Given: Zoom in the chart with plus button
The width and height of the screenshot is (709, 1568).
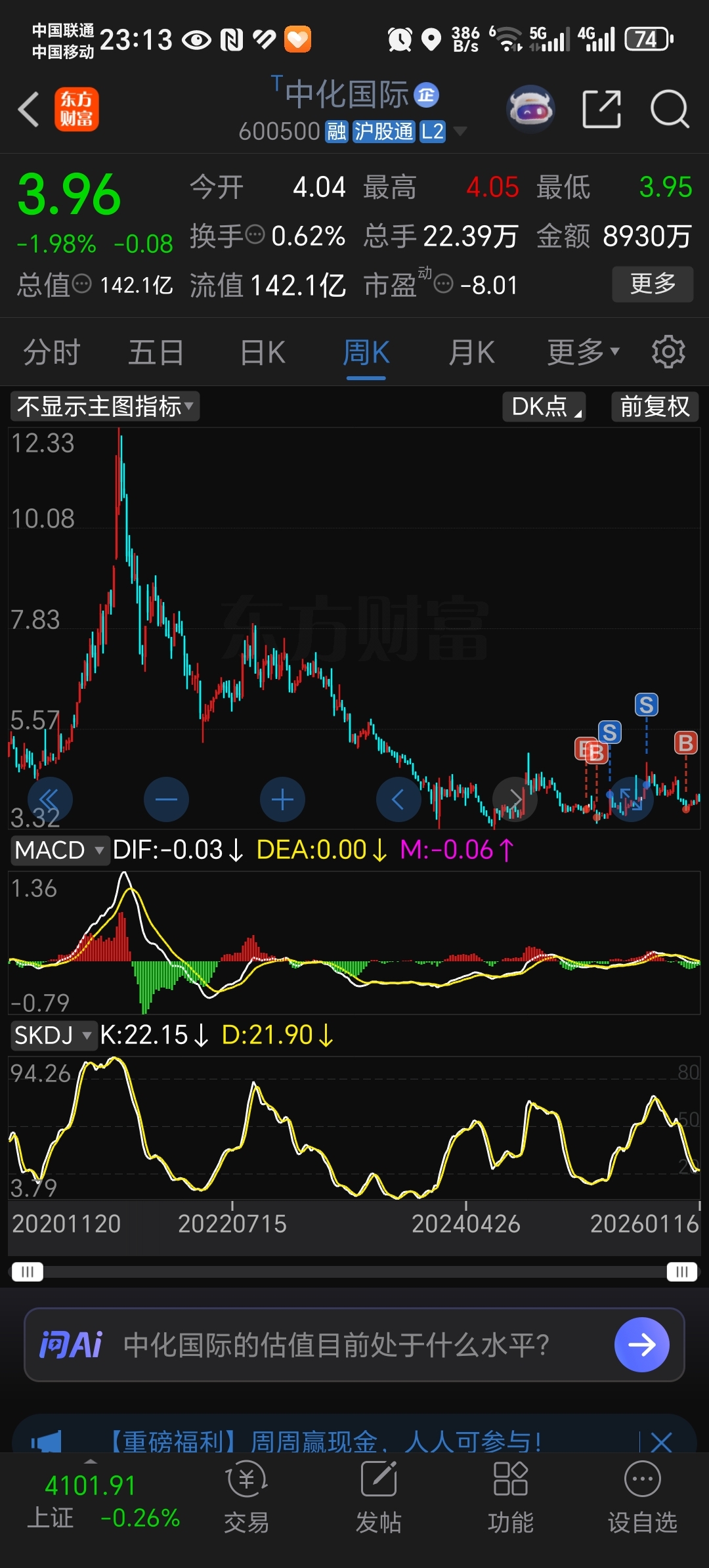Looking at the screenshot, I should (x=282, y=799).
